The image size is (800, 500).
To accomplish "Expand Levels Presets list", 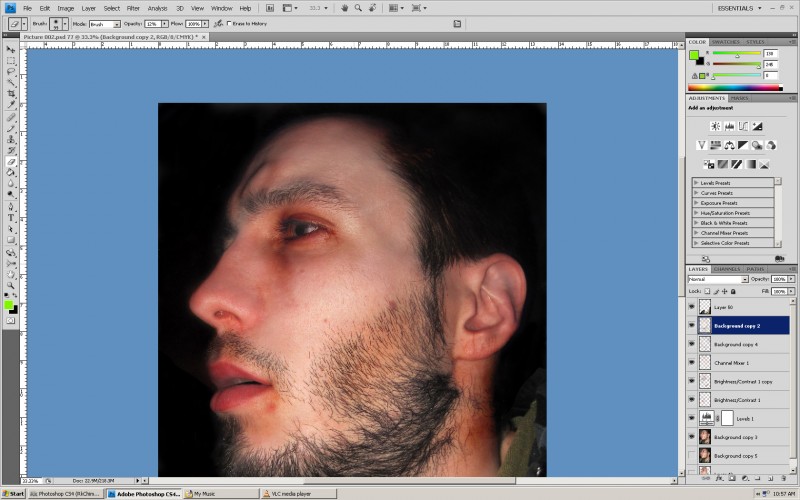I will (x=696, y=183).
